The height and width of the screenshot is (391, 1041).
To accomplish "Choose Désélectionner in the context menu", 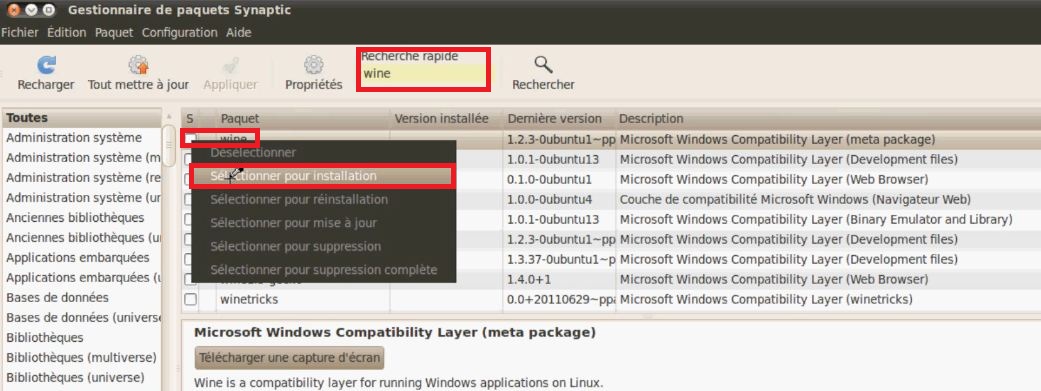I will point(323,152).
